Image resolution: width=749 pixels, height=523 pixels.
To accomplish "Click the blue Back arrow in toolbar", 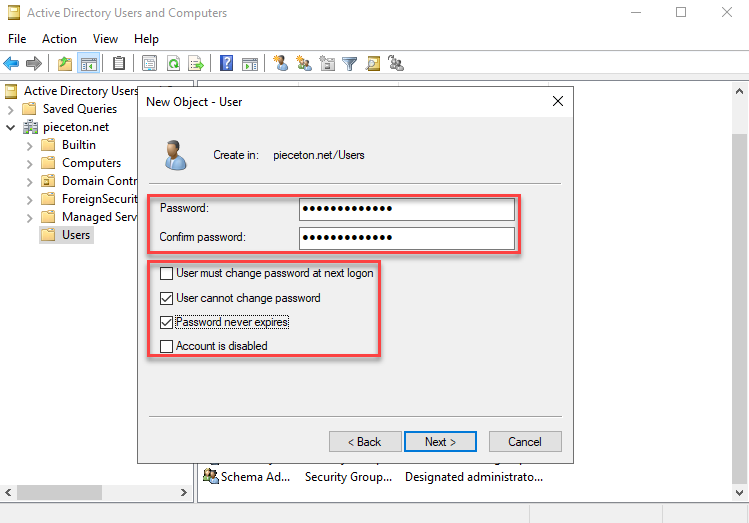I will pyautogui.click(x=11, y=63).
